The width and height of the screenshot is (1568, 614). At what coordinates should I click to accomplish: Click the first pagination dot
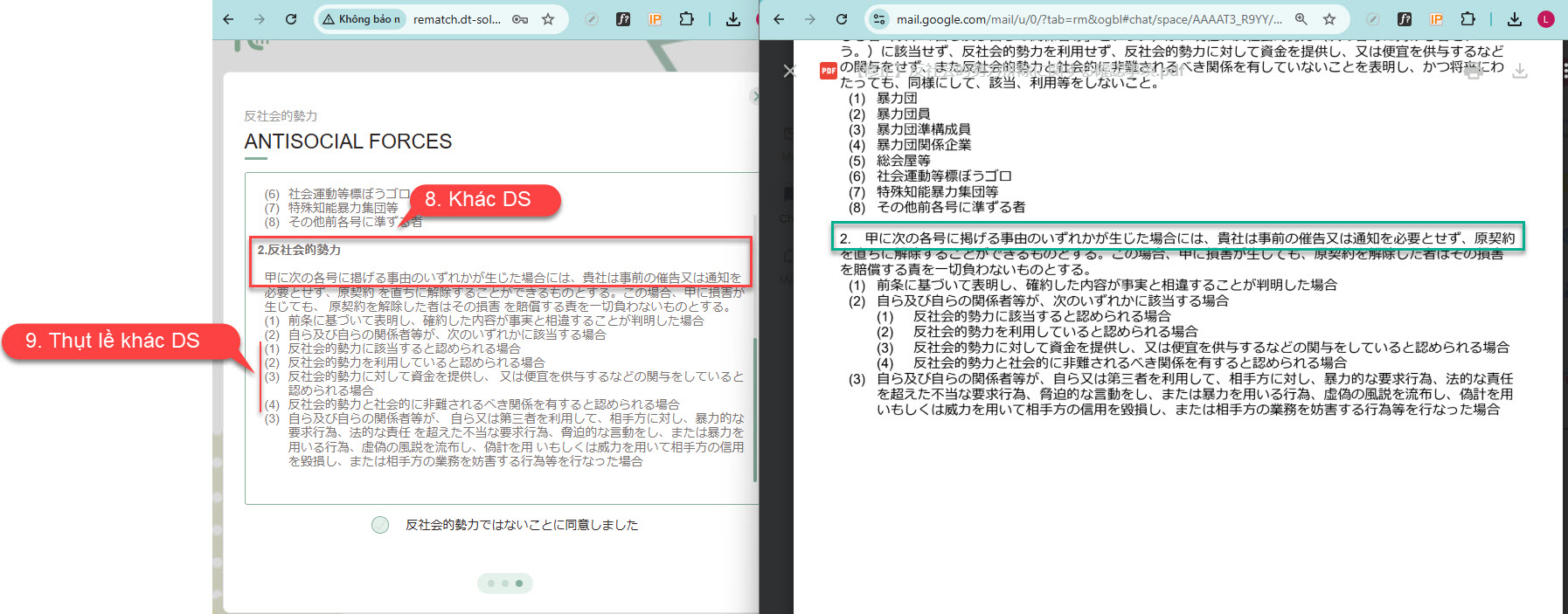tap(491, 583)
